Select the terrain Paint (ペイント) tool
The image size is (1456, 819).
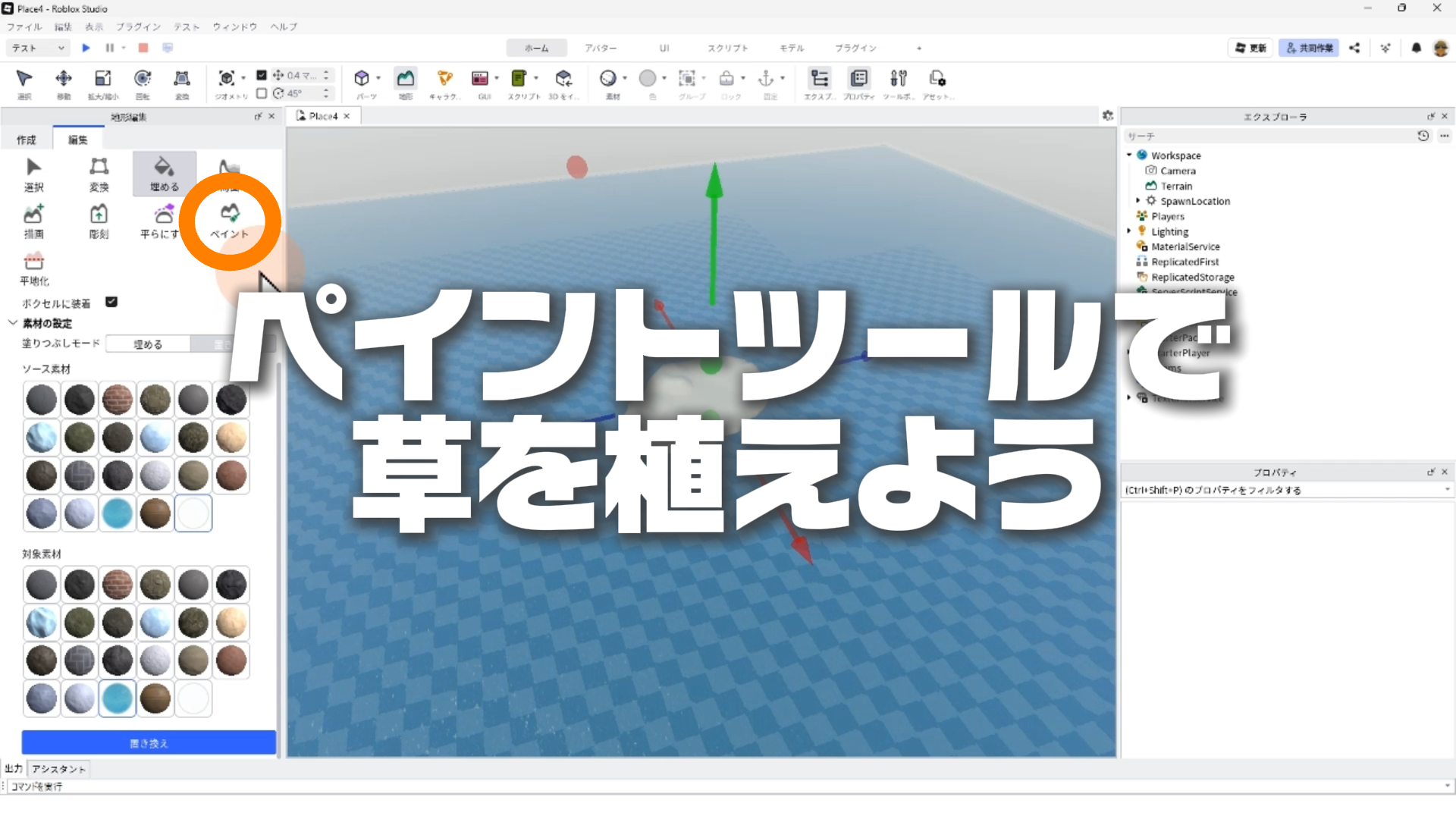coord(230,220)
